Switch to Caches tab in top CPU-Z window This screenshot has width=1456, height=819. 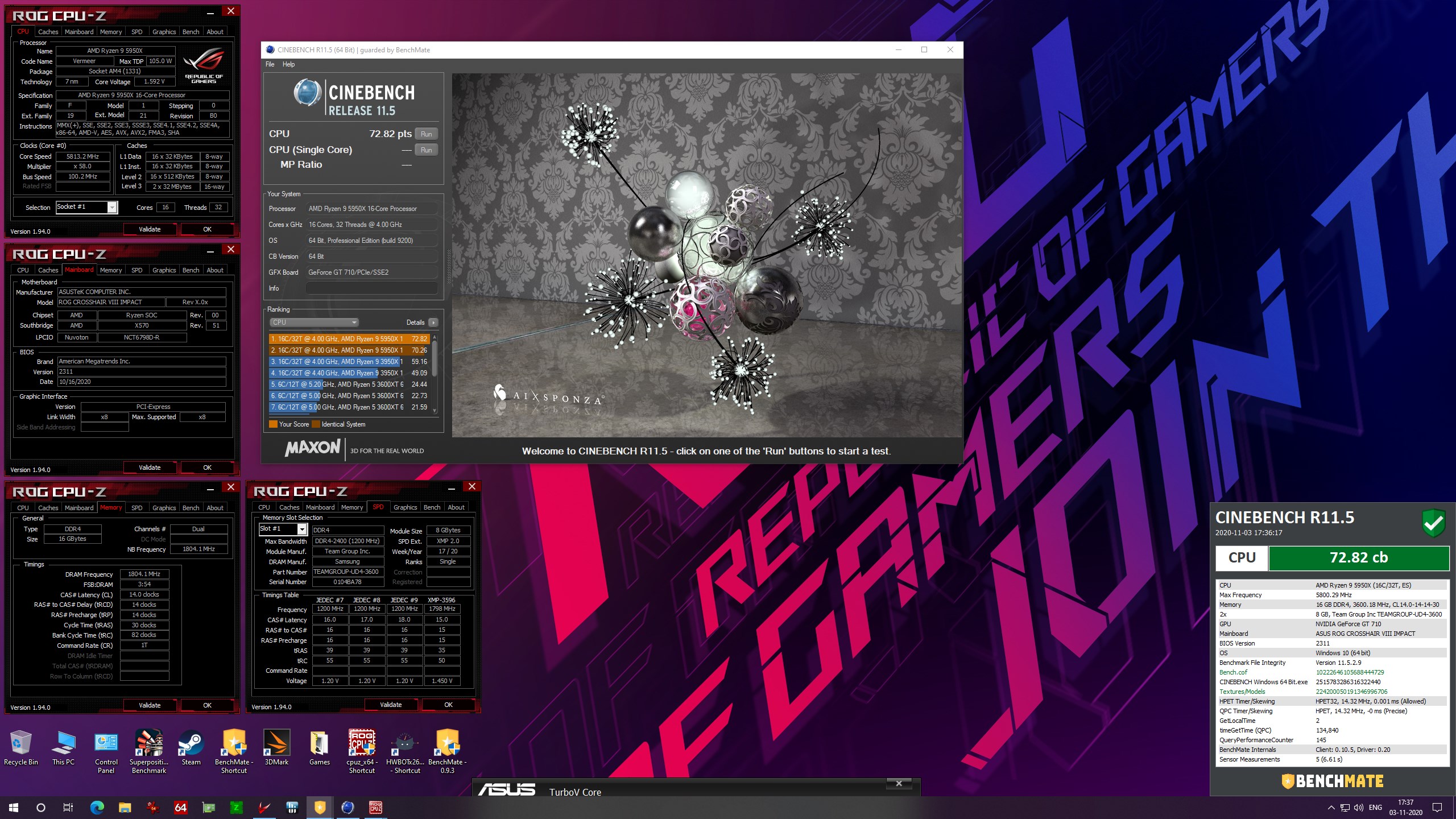[48, 32]
